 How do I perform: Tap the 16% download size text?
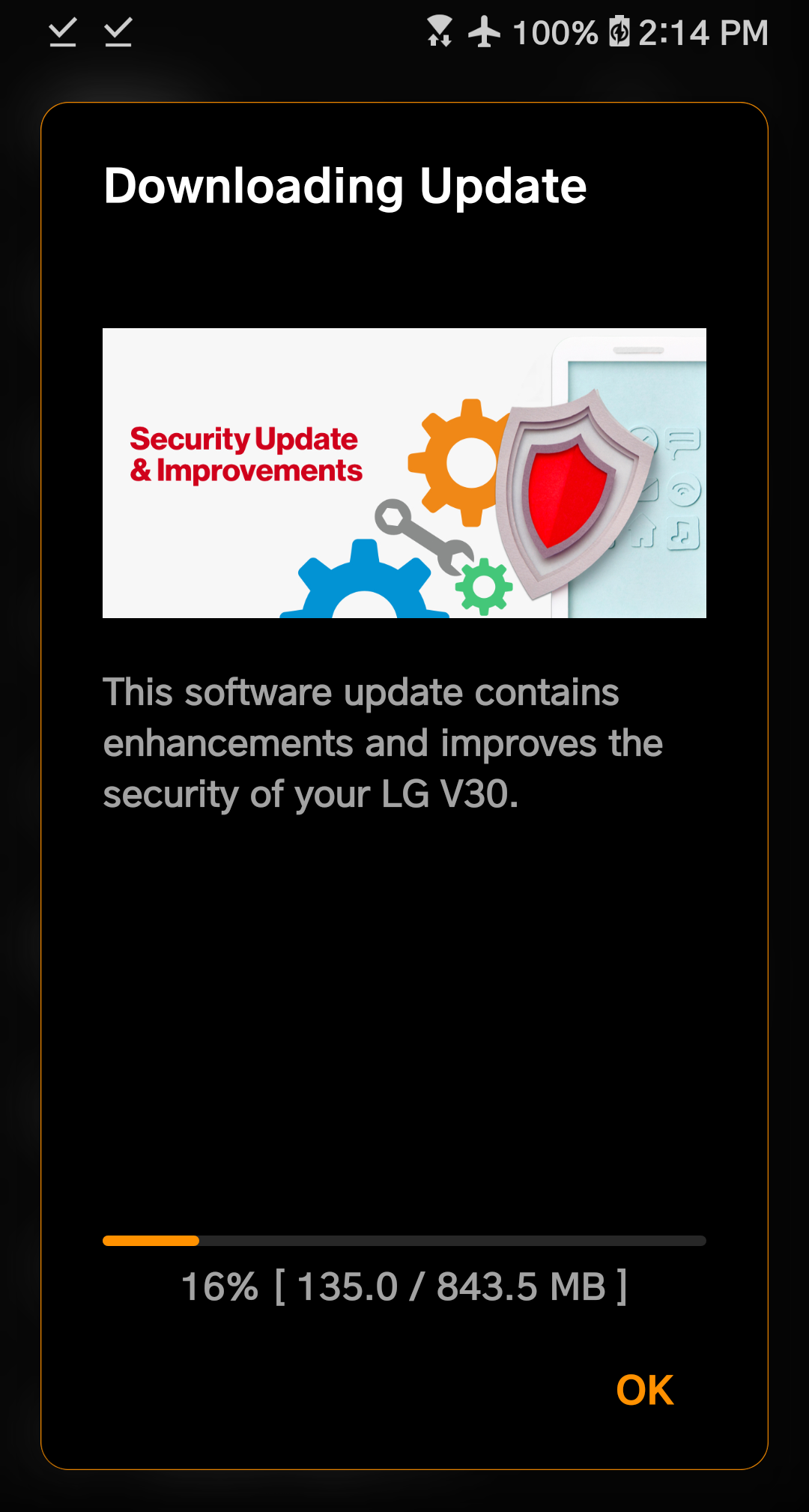tap(404, 1286)
